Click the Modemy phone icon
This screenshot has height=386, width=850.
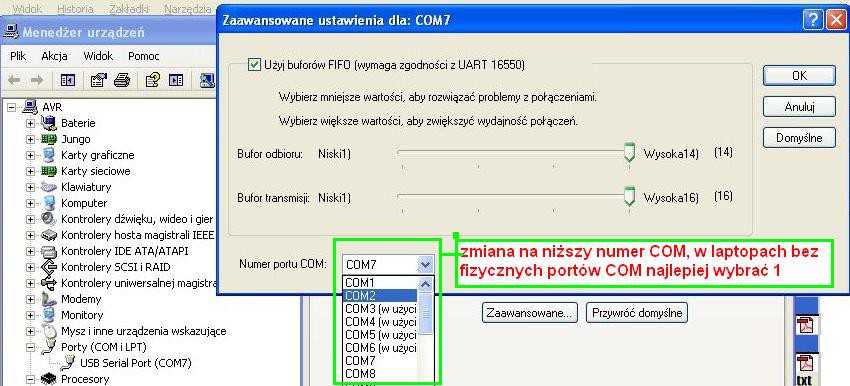49,299
